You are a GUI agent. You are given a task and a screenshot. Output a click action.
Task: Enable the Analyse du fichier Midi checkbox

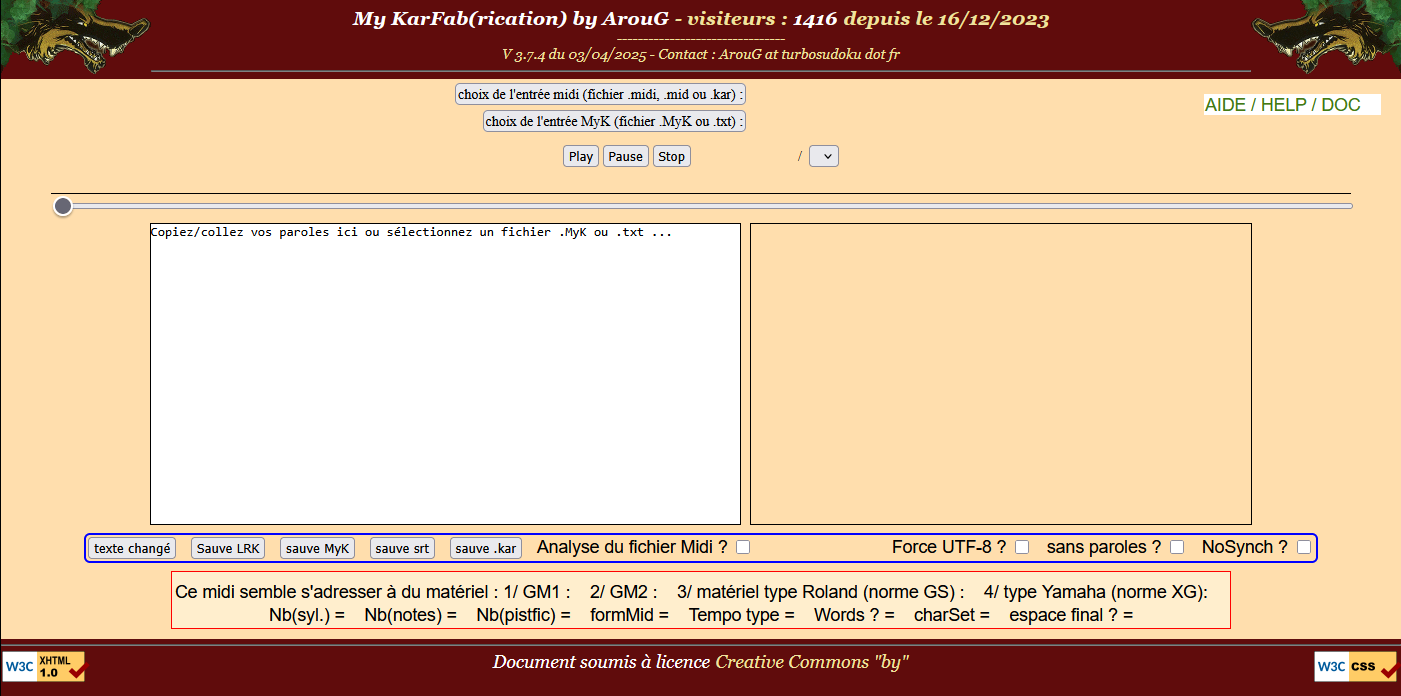743,547
